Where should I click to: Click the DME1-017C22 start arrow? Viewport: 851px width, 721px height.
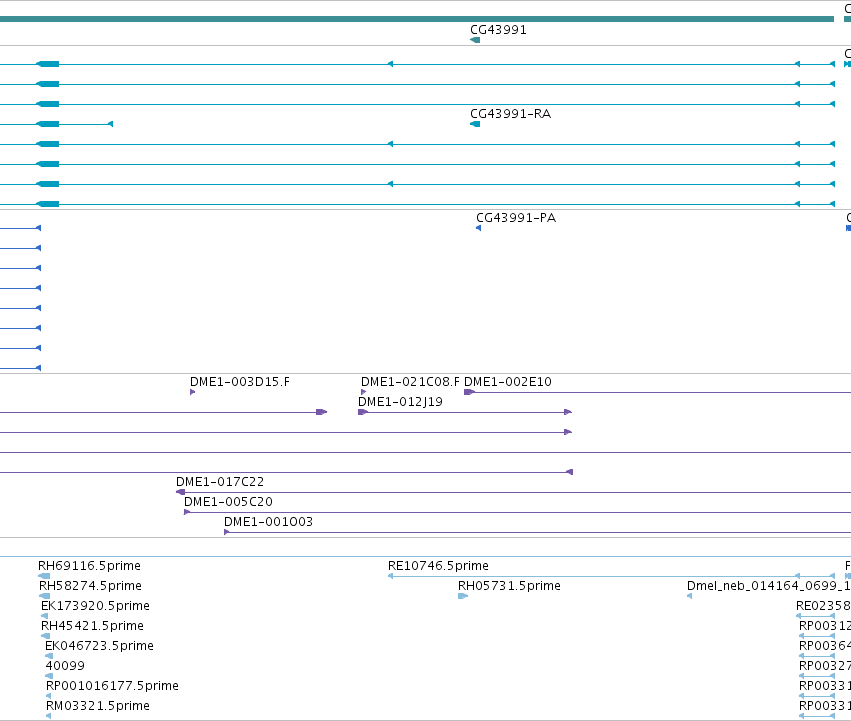pyautogui.click(x=180, y=492)
